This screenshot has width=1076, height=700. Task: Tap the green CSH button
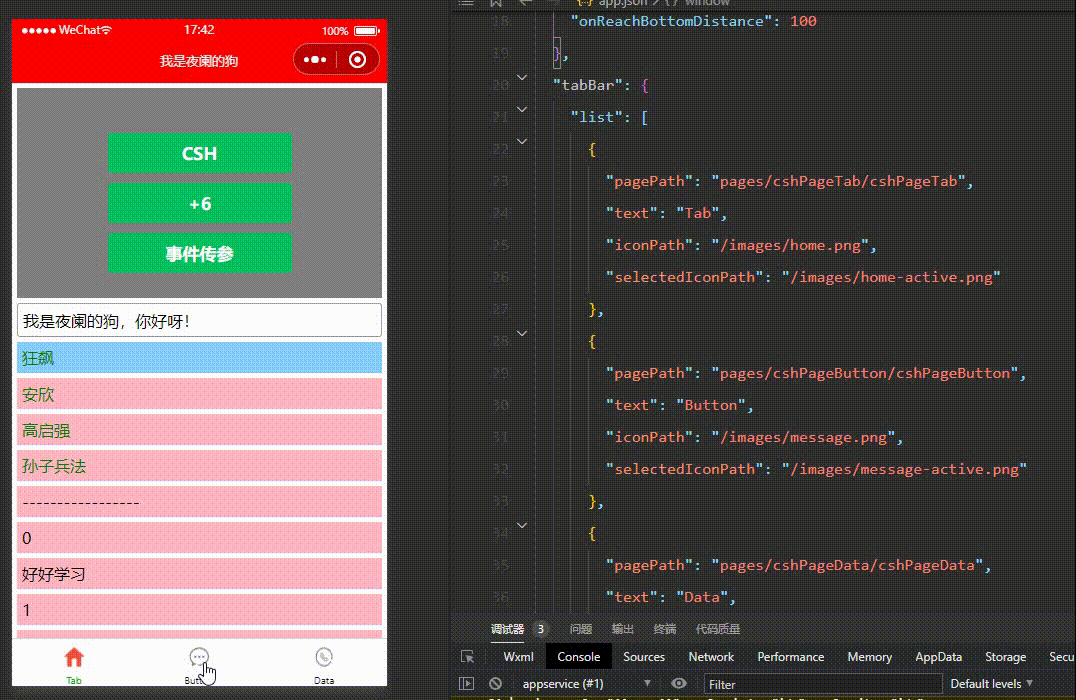pos(200,153)
